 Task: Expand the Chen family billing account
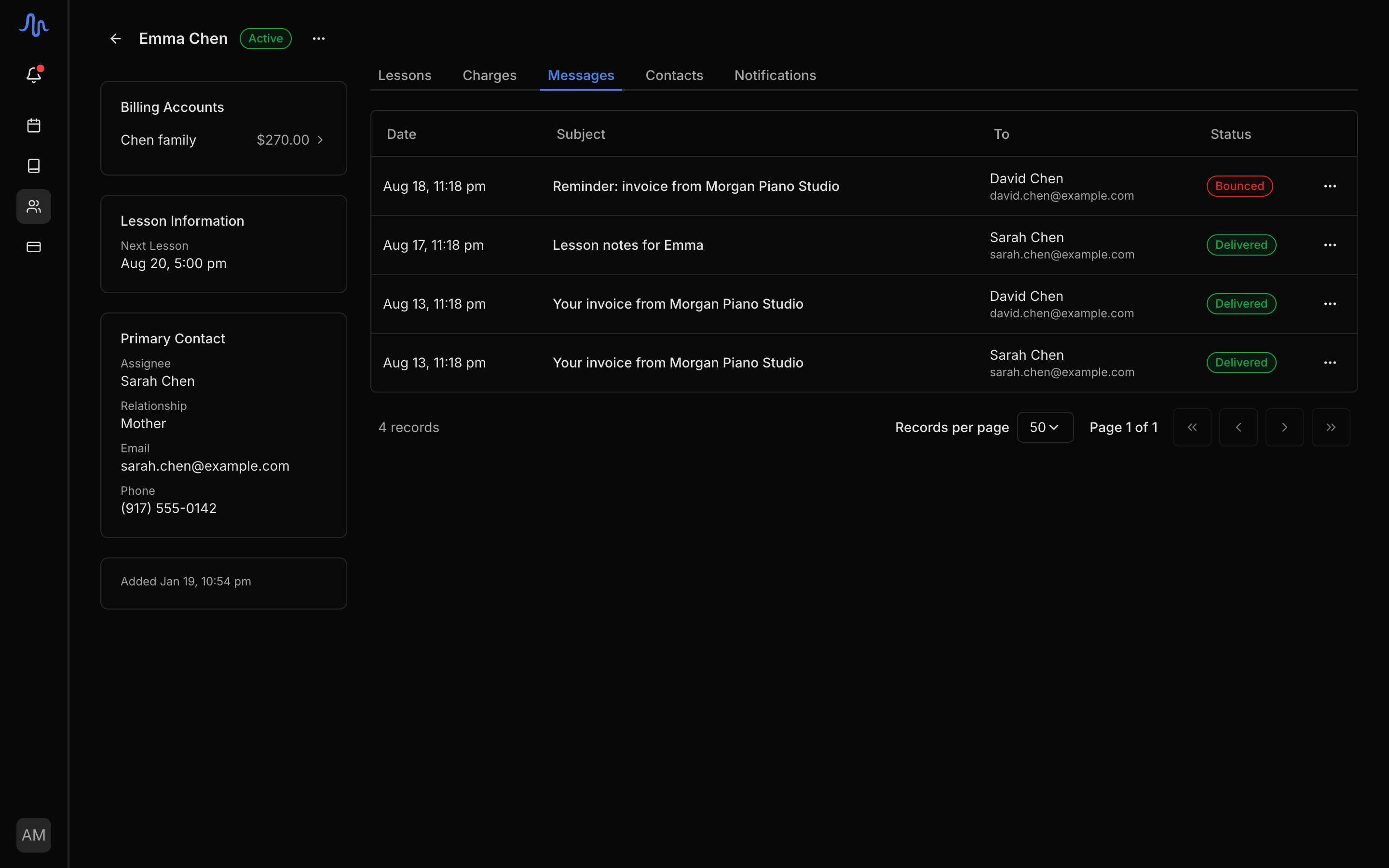coord(223,140)
